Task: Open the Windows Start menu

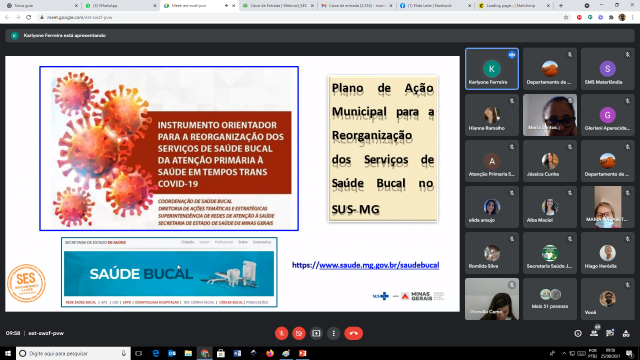Action: coord(8,353)
